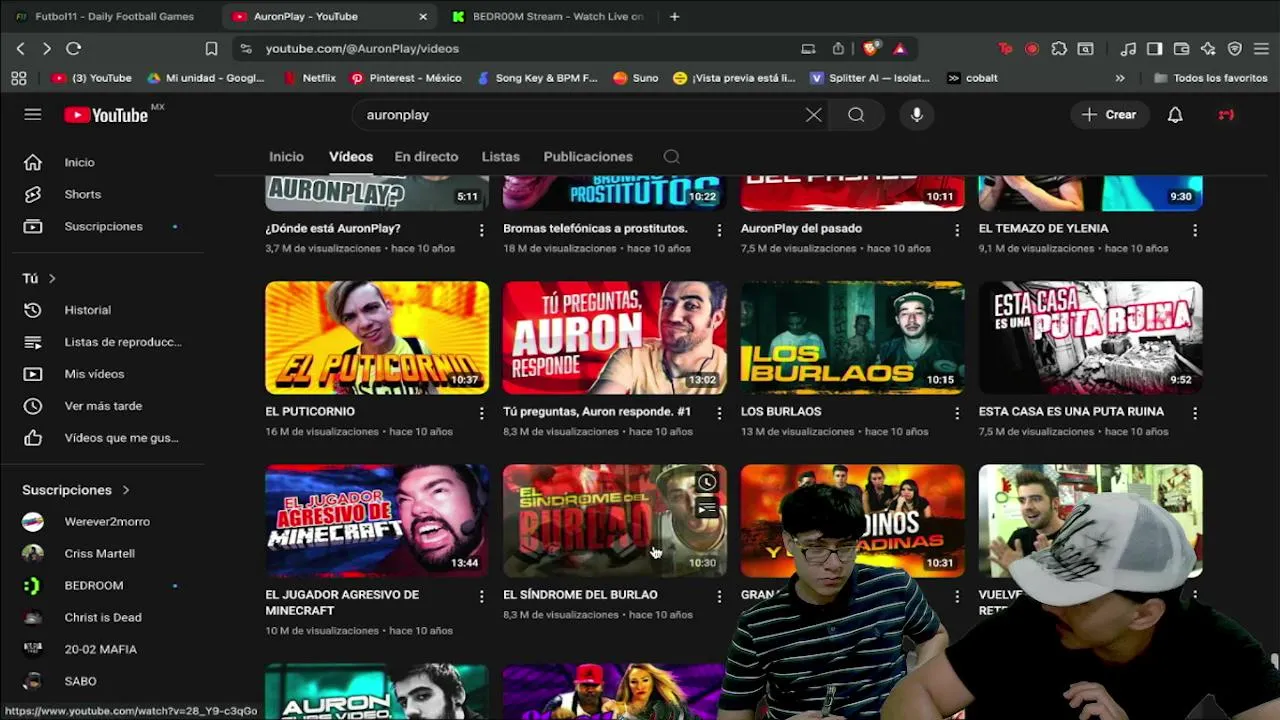Go forward in browser

tap(46, 48)
